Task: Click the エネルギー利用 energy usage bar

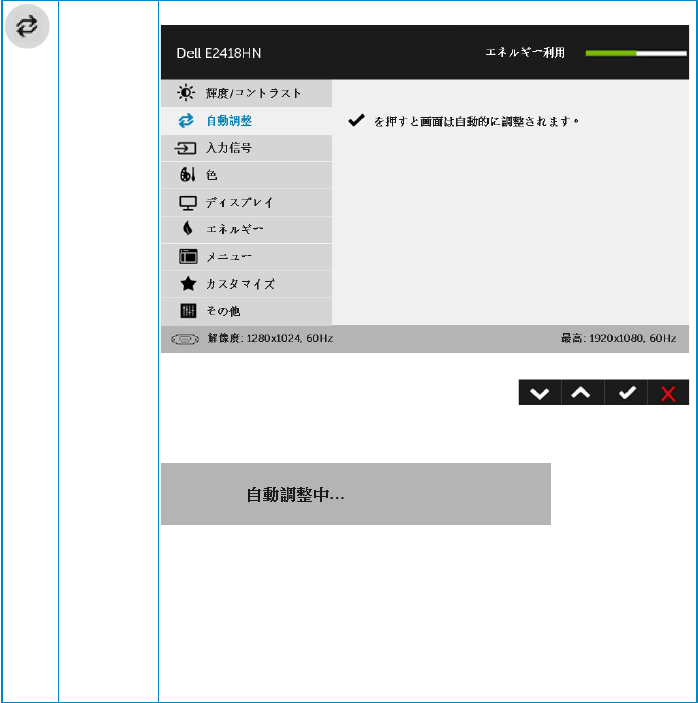Action: coord(636,53)
